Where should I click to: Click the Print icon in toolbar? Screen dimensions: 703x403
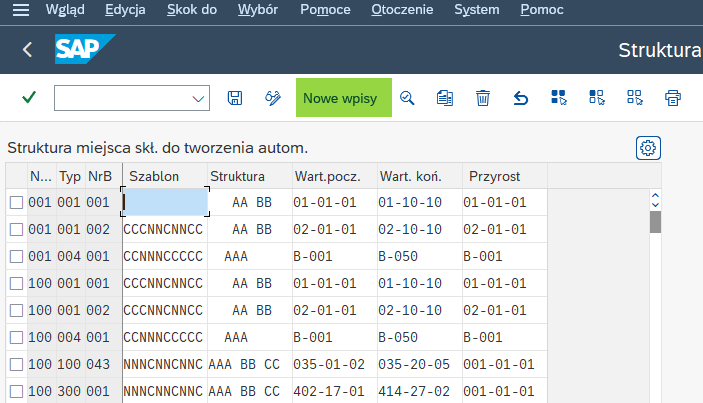click(673, 98)
